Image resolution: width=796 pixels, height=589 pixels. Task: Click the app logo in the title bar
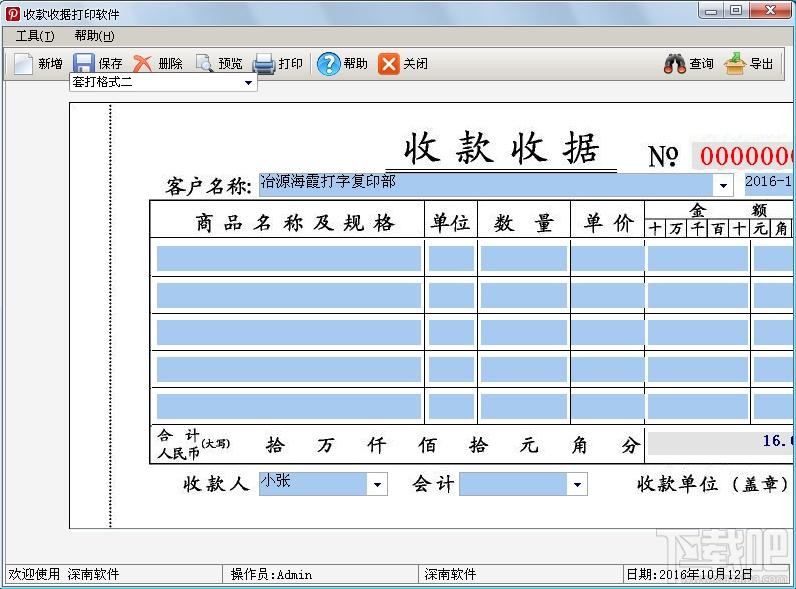[x=13, y=14]
